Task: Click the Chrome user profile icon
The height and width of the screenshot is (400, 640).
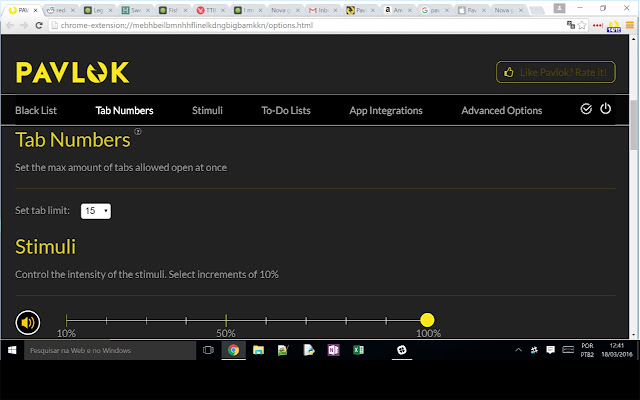Action: pyautogui.click(x=560, y=8)
